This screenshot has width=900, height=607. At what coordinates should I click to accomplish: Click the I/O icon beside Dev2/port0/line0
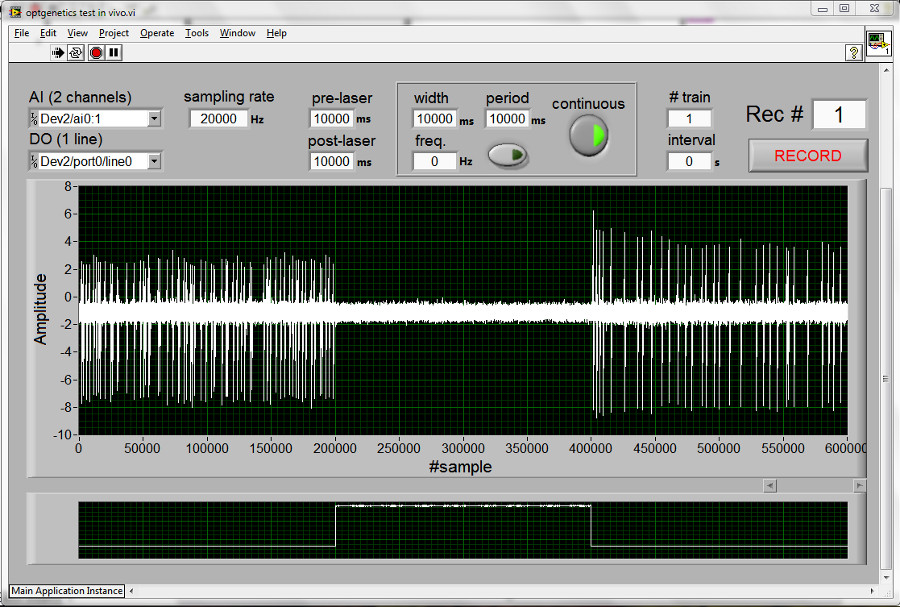[x=34, y=161]
